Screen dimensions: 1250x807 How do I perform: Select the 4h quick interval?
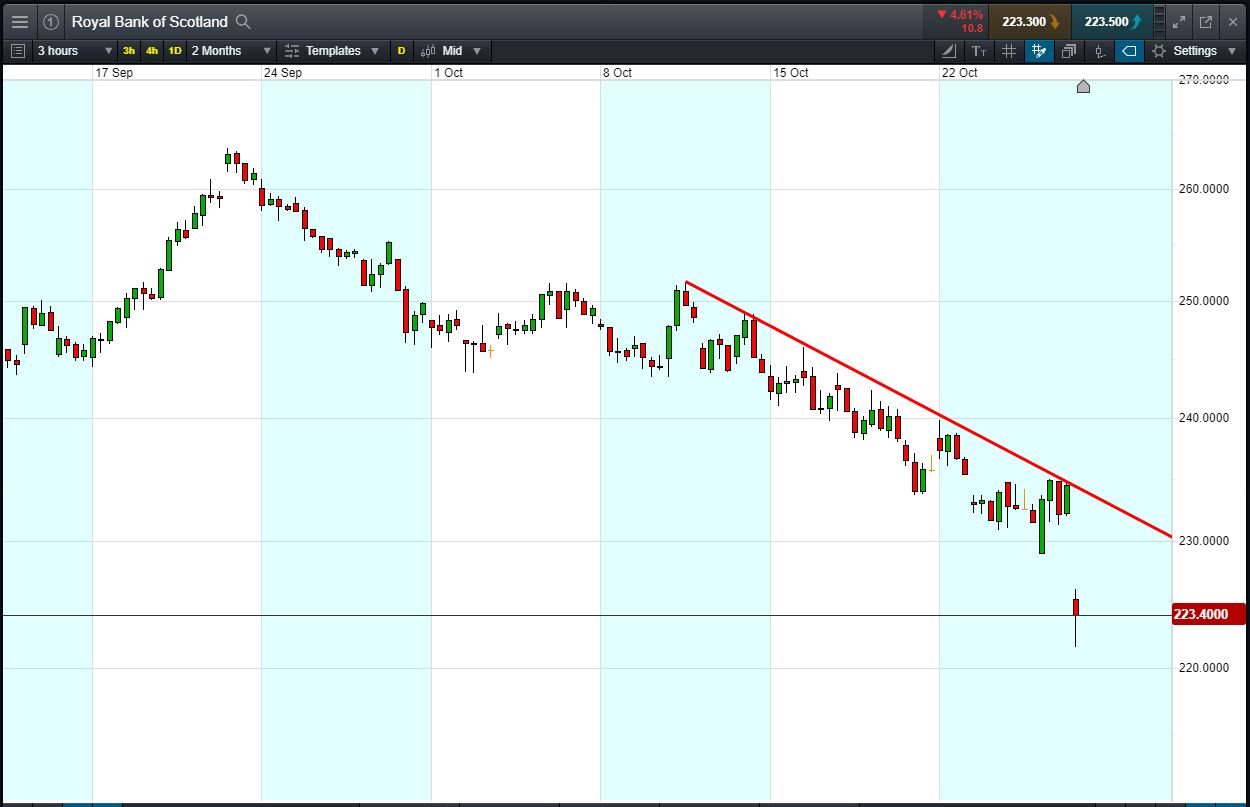click(152, 51)
